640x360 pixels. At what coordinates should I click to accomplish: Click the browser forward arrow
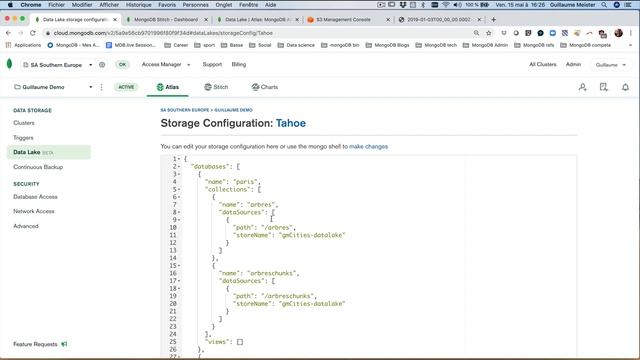[20, 33]
